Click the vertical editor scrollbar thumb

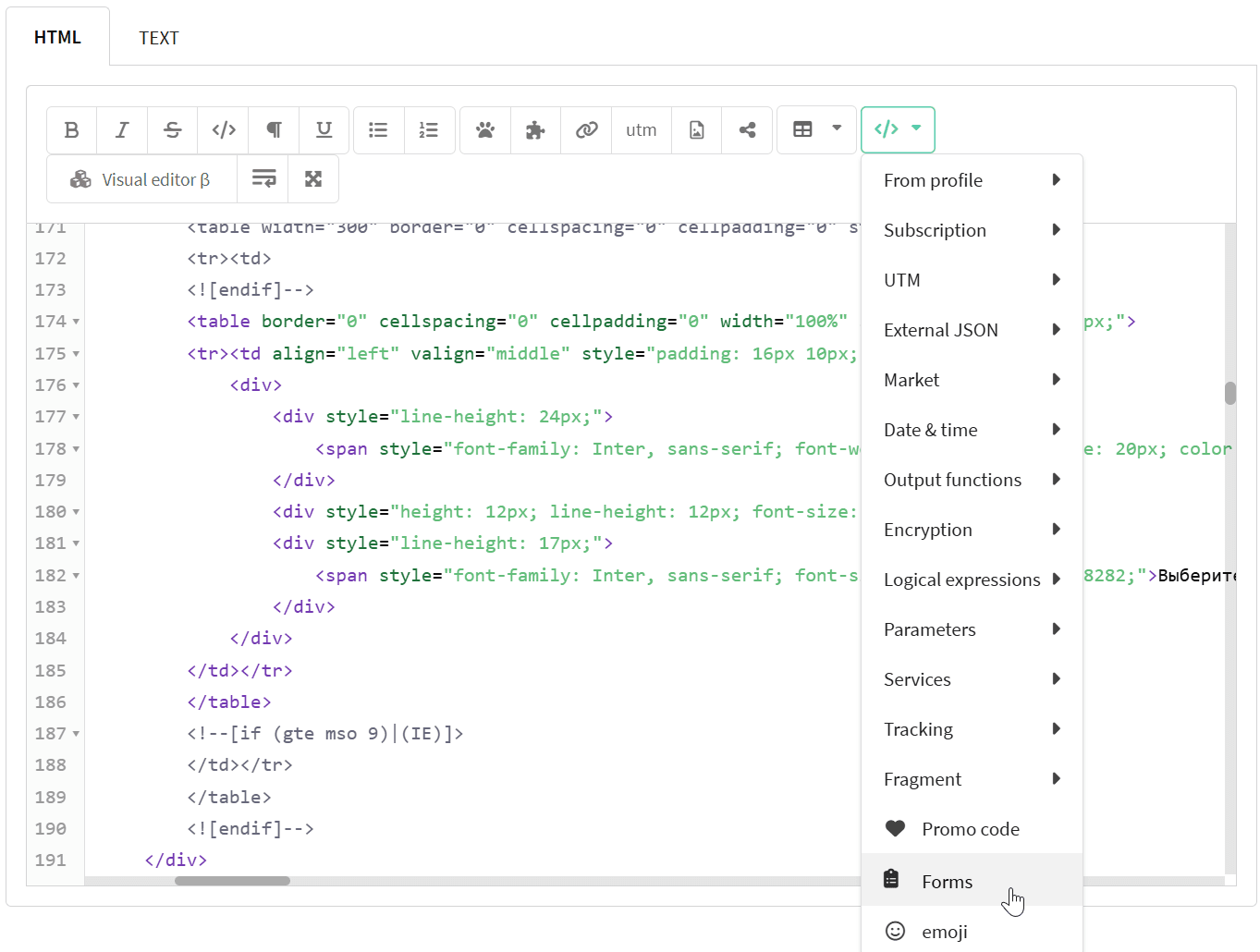point(1230,393)
